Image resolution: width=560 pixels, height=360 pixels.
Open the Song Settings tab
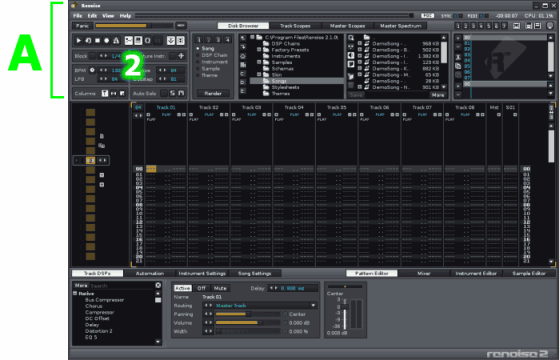(255, 273)
